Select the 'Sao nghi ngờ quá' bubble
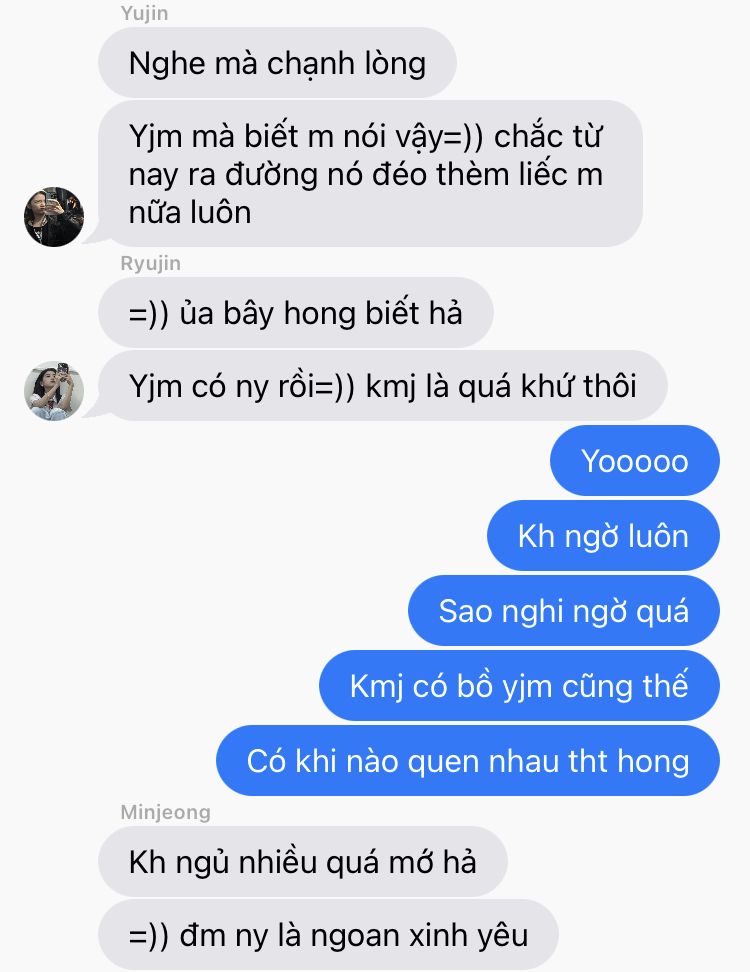 coord(563,611)
